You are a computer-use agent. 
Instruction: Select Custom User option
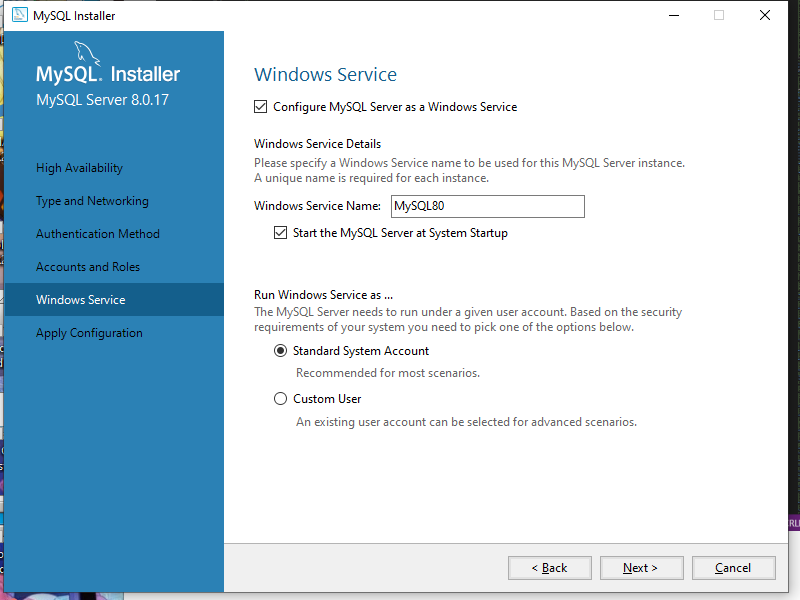(280, 398)
